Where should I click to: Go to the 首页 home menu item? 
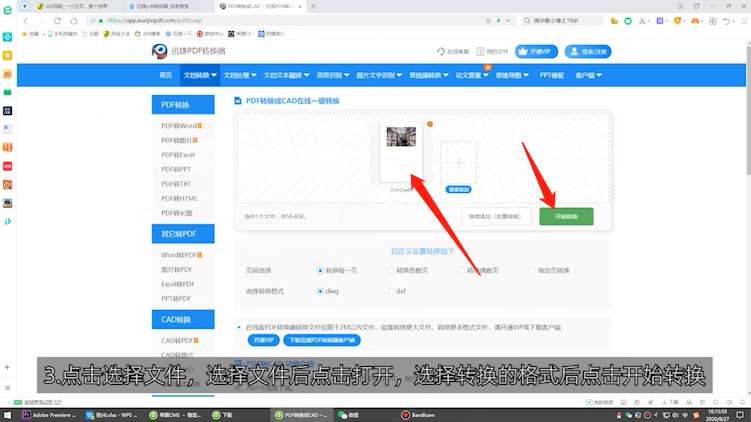(166, 75)
